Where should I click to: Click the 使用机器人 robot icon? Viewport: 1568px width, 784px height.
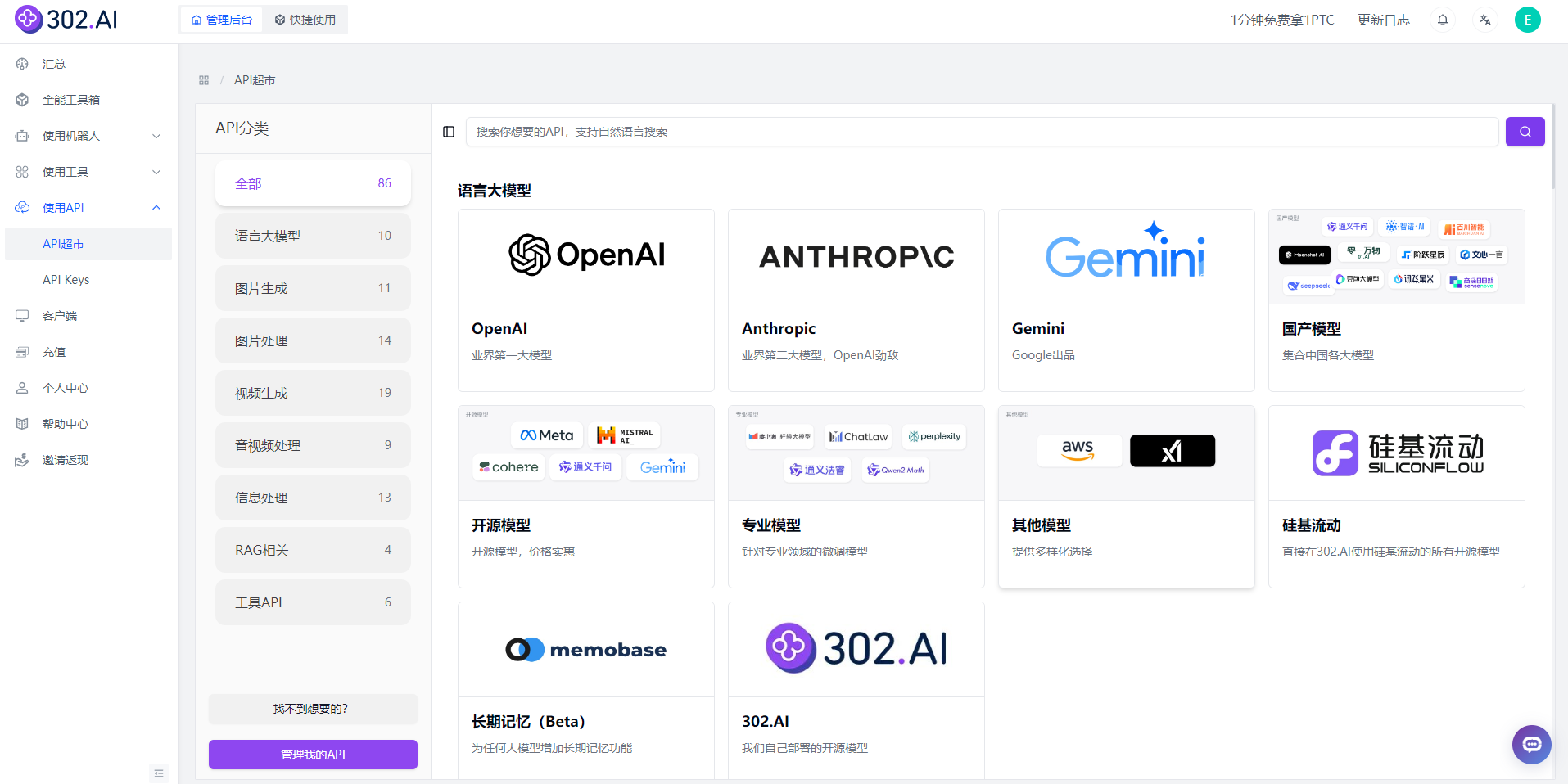(x=22, y=136)
